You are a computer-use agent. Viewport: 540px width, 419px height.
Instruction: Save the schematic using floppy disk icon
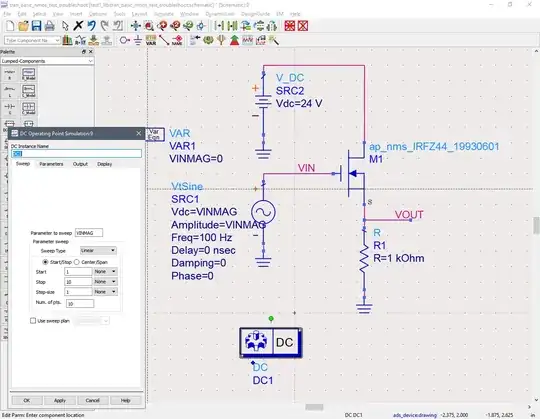(37, 26)
